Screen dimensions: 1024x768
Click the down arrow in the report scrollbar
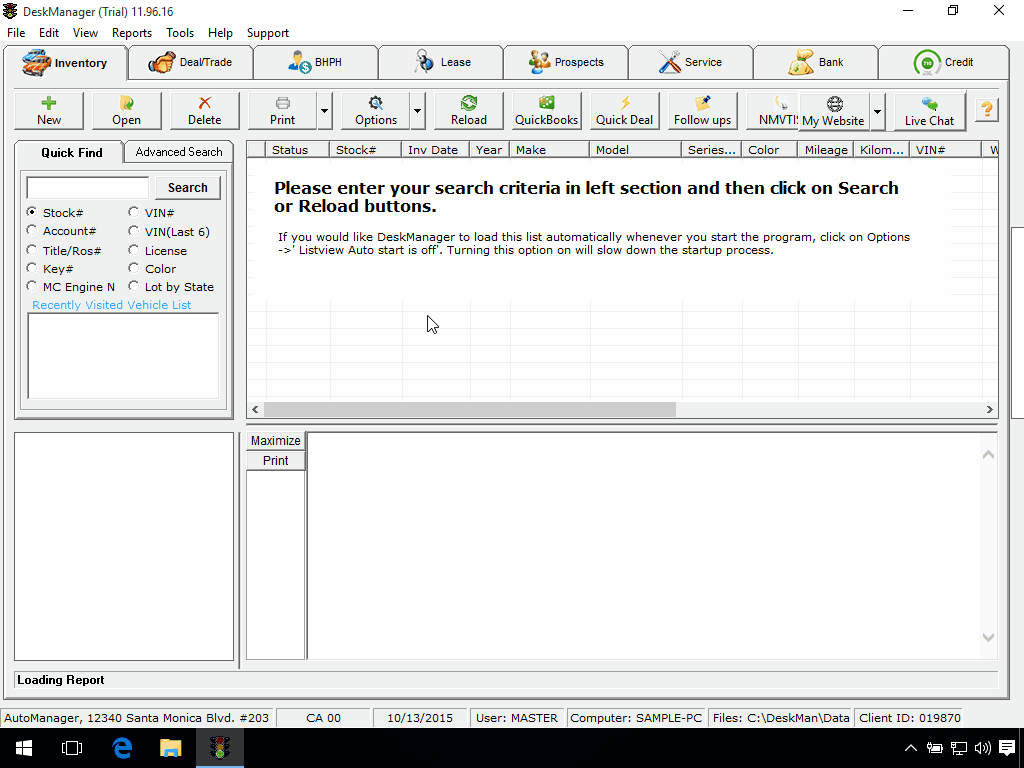[988, 637]
